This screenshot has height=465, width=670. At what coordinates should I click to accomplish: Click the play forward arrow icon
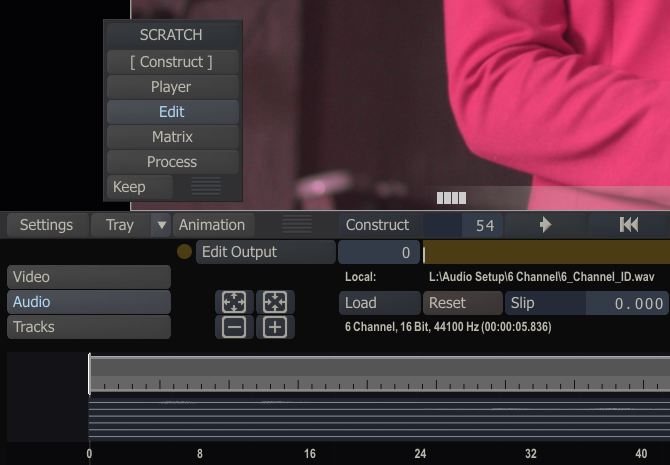(545, 225)
